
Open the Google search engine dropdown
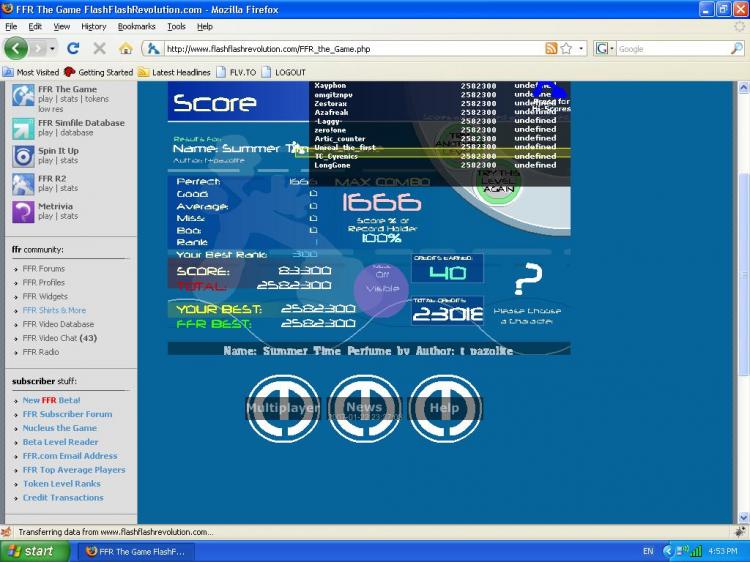tap(605, 49)
